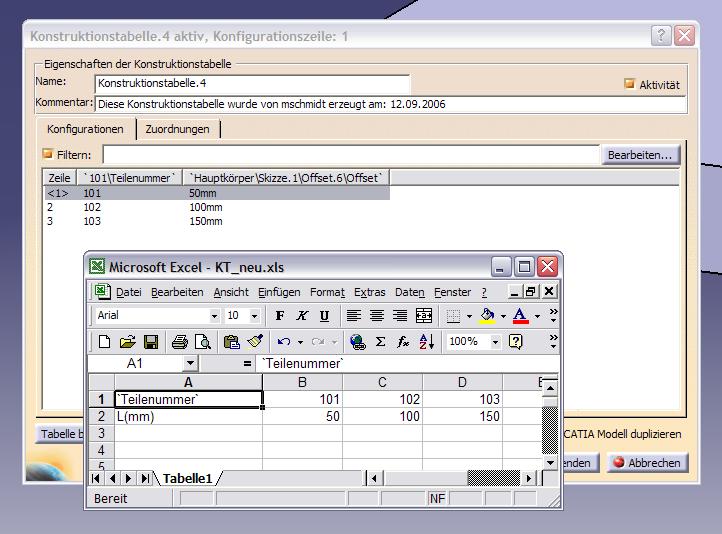
Task: Open the Daten menu
Action: 410,292
